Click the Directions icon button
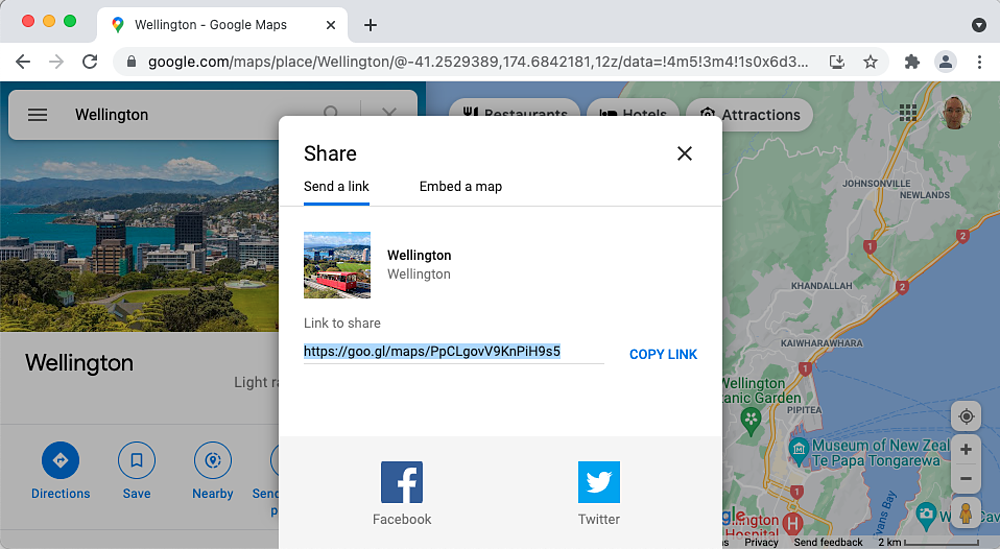The width and height of the screenshot is (1000, 549). click(60, 461)
